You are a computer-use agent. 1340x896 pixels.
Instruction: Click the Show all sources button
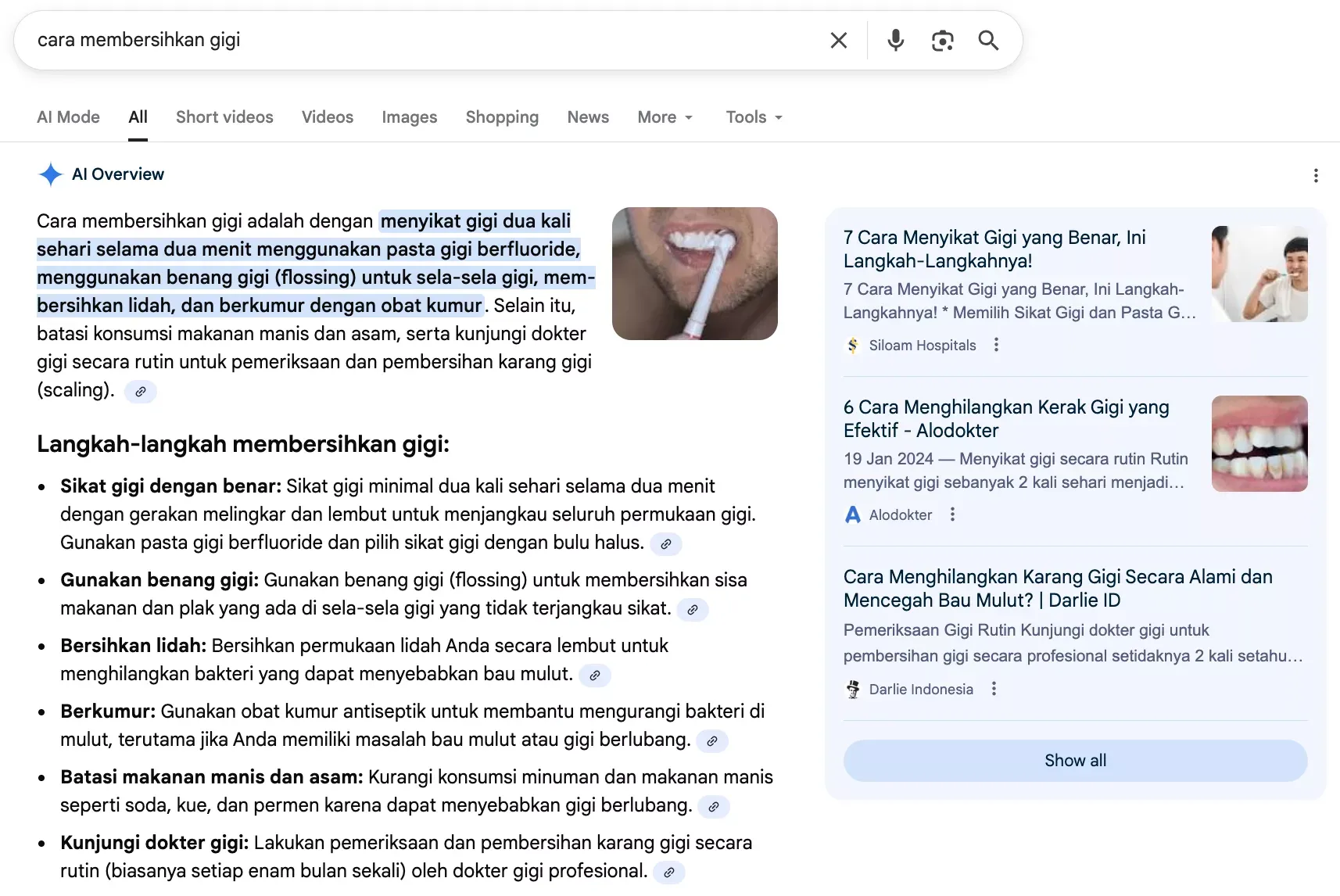point(1075,761)
